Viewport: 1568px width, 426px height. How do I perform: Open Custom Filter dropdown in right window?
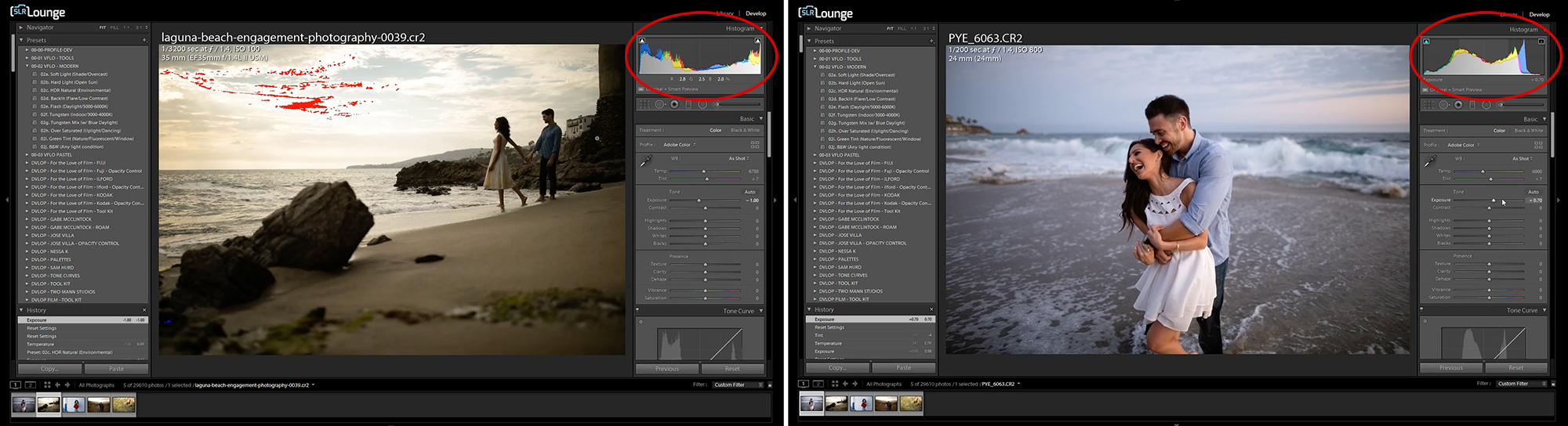(1521, 384)
